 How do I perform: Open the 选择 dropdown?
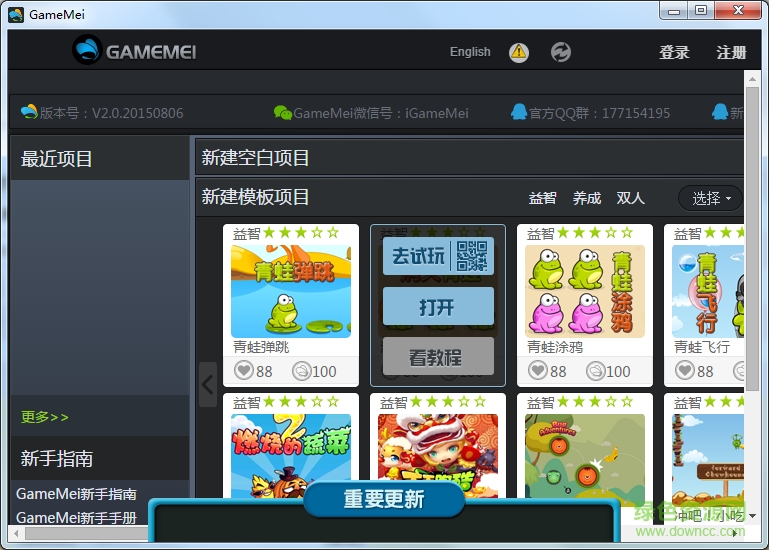710,198
